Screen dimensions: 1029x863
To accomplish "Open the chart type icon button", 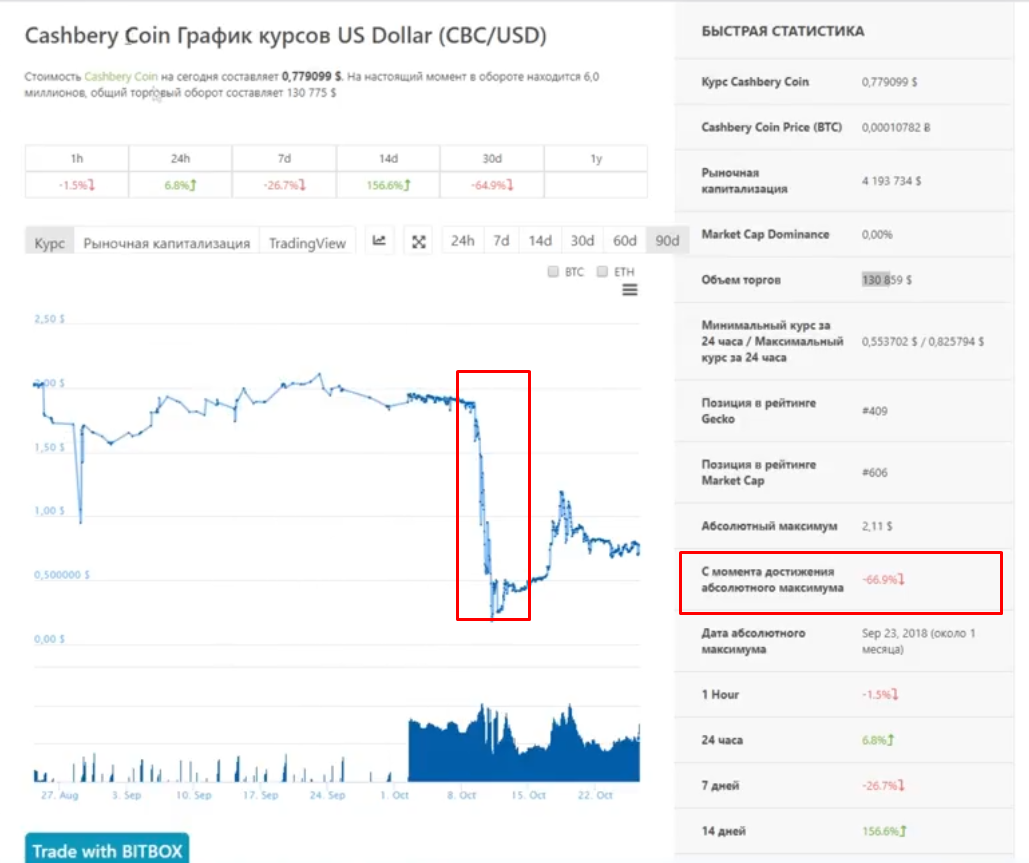I will tap(379, 241).
